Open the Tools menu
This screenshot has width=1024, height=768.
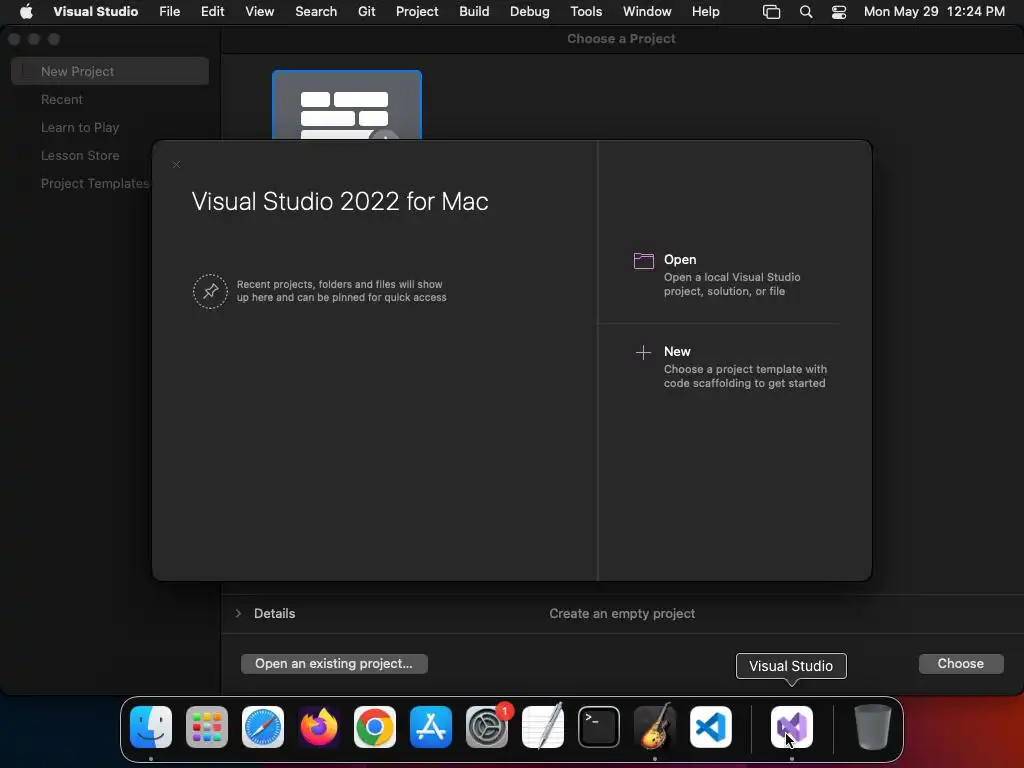click(x=586, y=11)
